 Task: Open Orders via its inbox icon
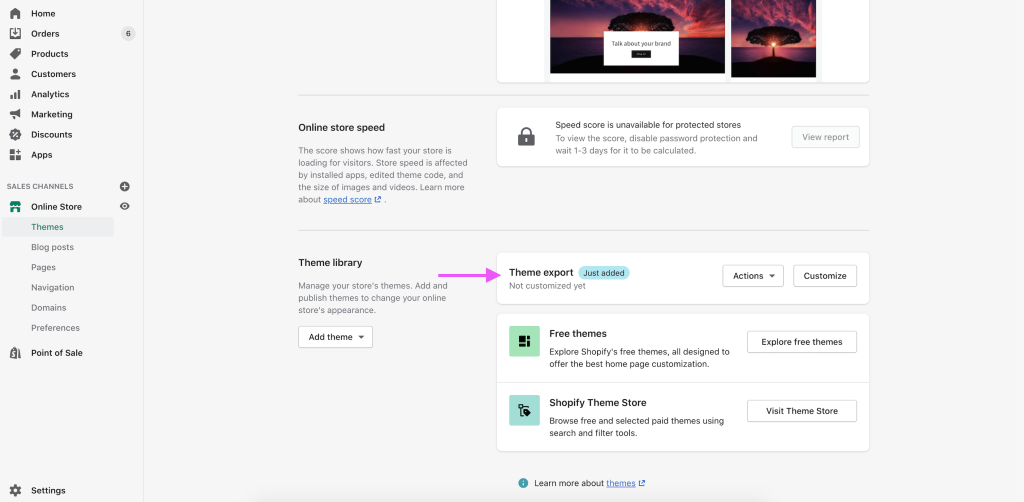(x=15, y=34)
